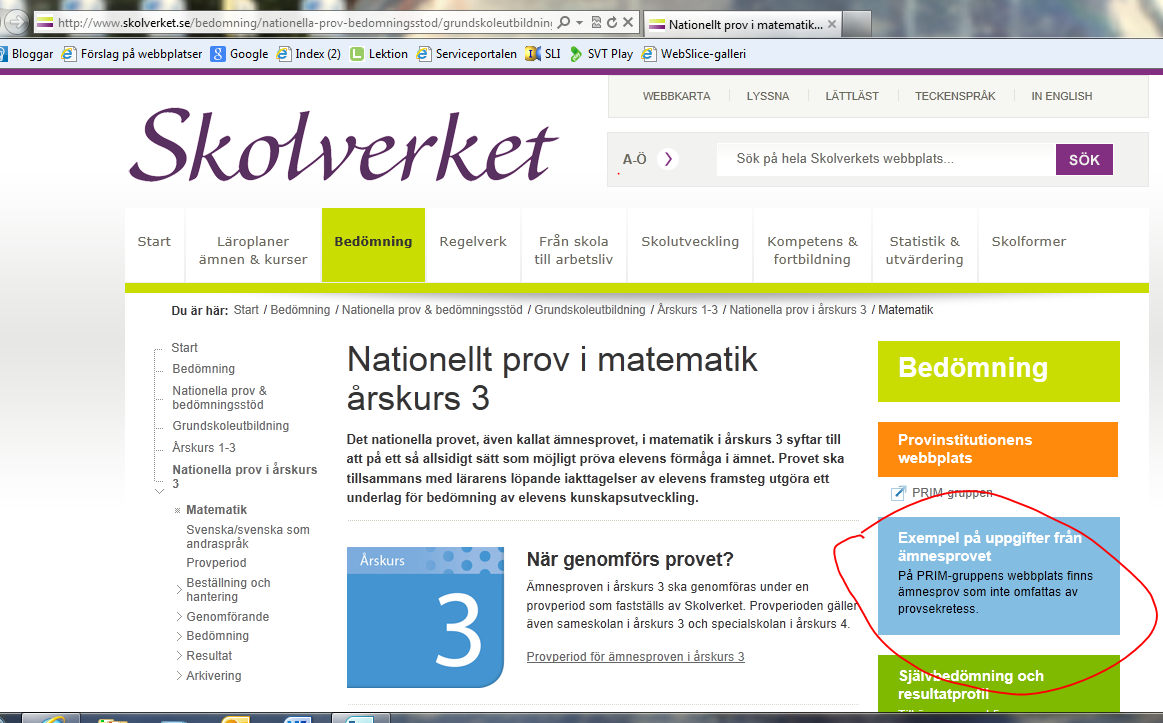Switch to the IN ENGLISH version
The height and width of the screenshot is (723, 1163).
(x=1062, y=96)
